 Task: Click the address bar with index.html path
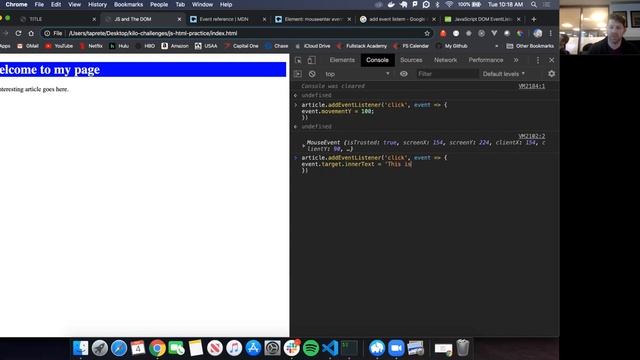coord(237,33)
